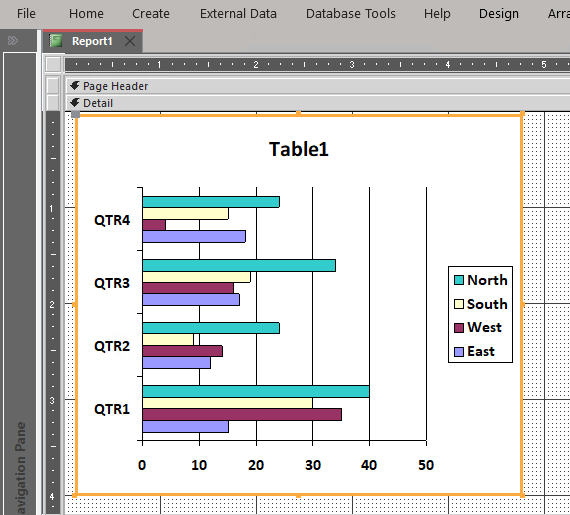Image resolution: width=570 pixels, height=515 pixels.
Task: Click the Page Header section bar
Action: point(318,86)
